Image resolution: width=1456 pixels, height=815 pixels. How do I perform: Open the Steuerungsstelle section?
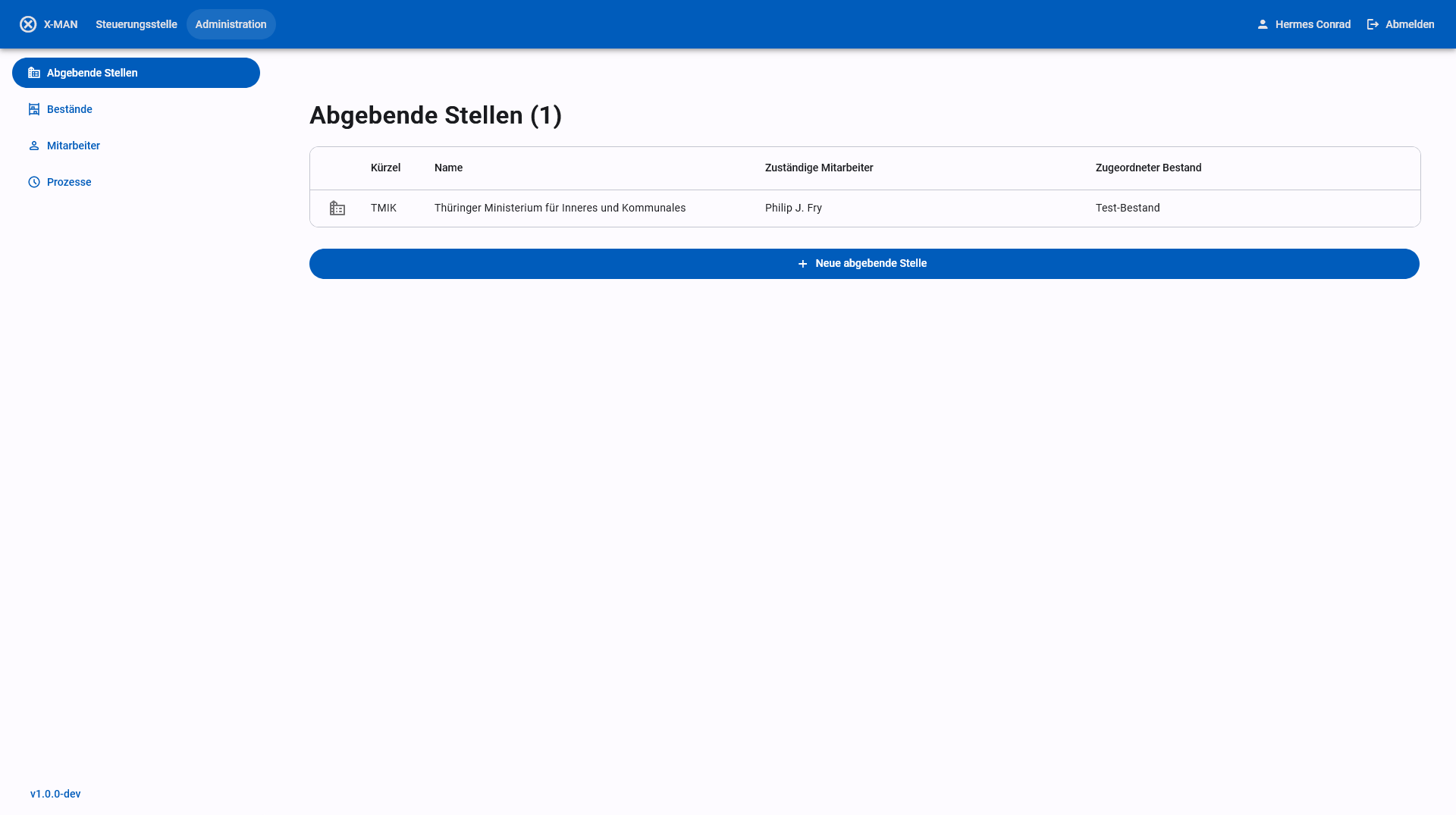(136, 24)
